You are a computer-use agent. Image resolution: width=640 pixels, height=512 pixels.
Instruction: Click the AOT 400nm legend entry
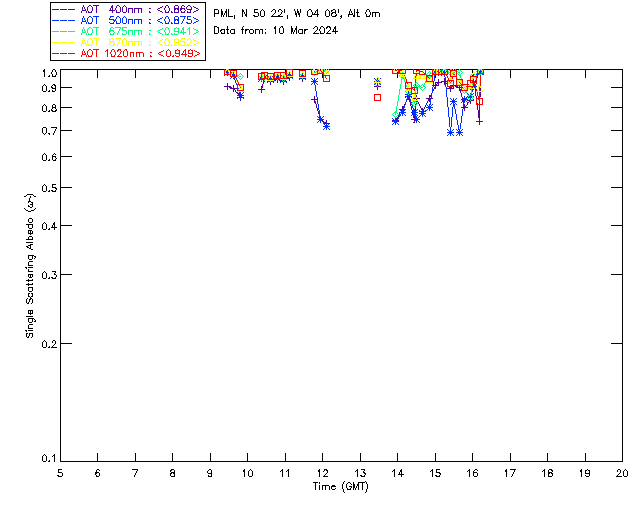tap(127, 9)
